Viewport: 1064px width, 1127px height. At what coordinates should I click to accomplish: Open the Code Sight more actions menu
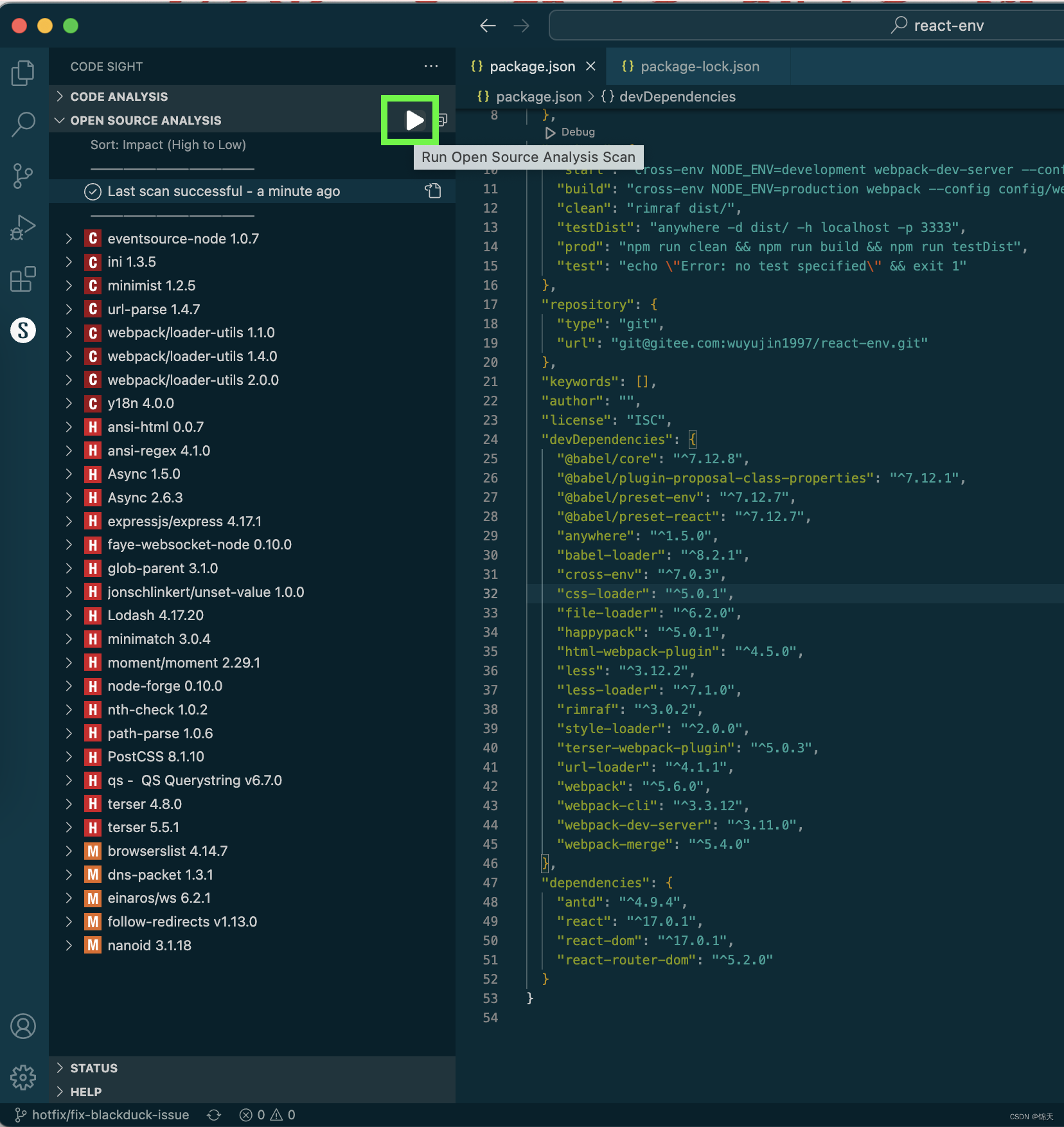[x=431, y=66]
